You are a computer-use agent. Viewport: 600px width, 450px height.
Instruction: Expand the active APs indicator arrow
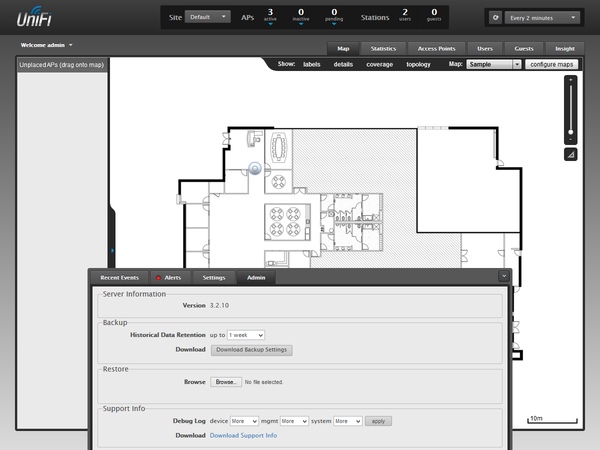(x=270, y=24)
